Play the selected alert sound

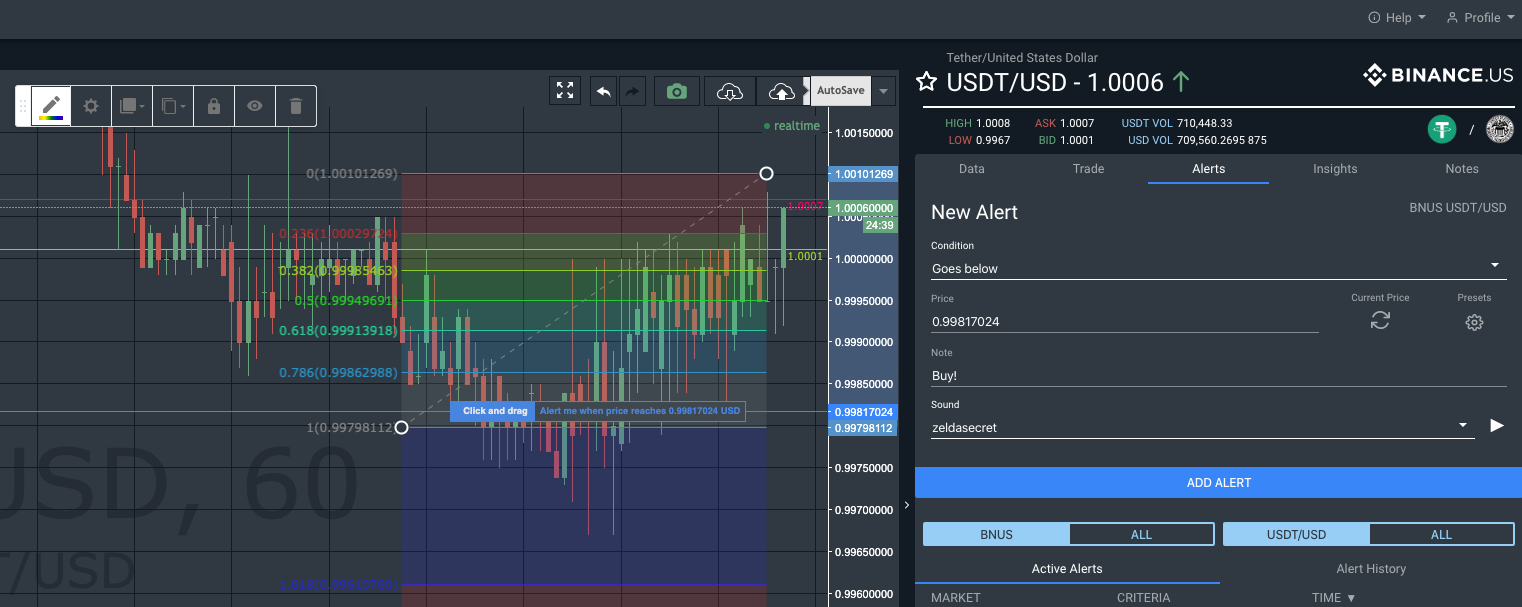(1497, 425)
